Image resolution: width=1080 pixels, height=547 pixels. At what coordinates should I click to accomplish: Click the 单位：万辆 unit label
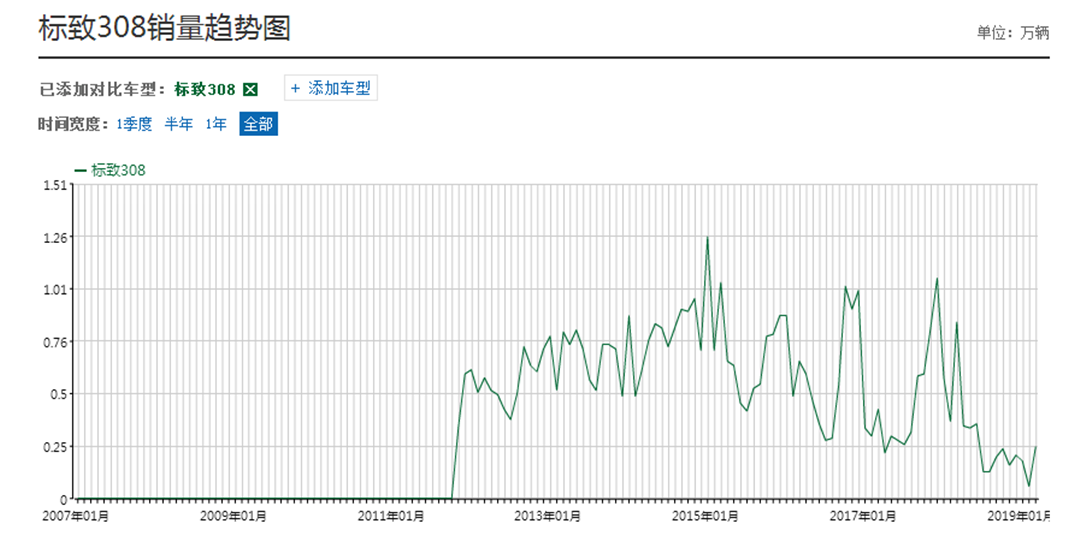(x=1012, y=33)
